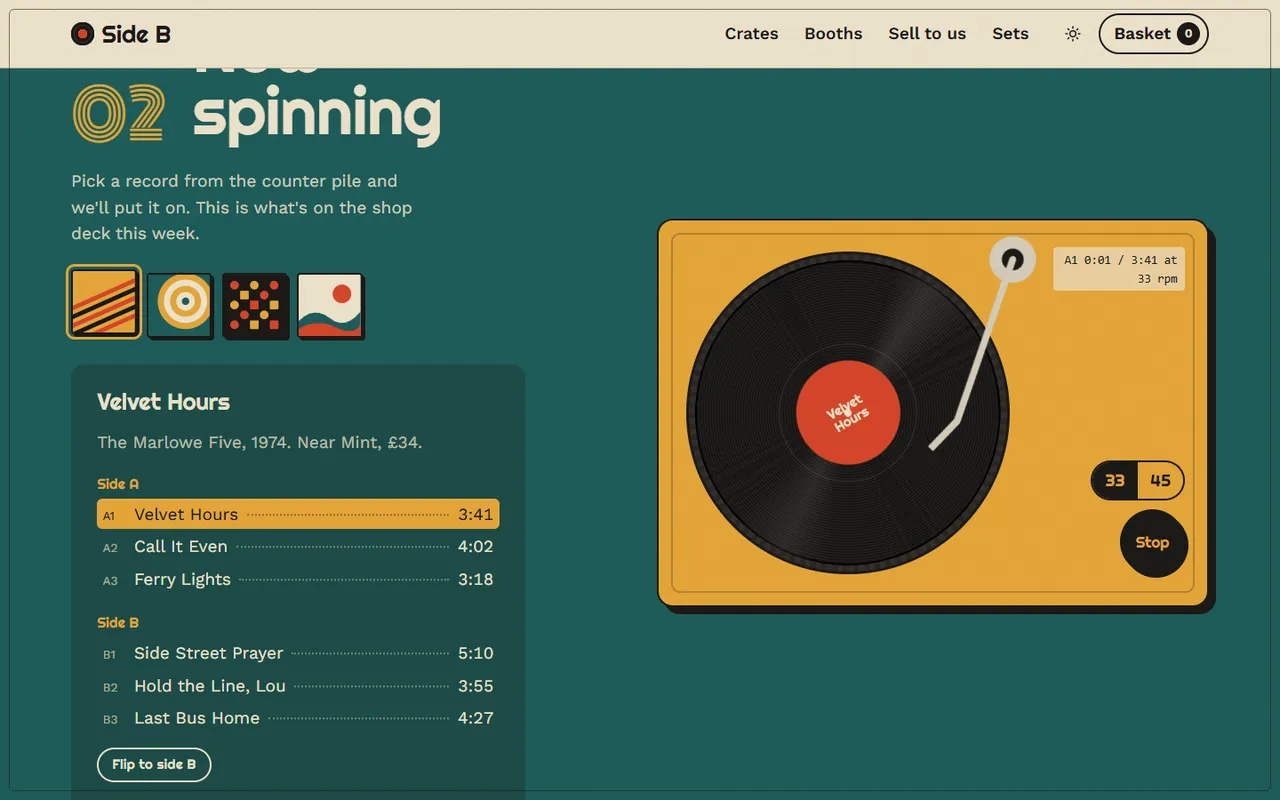Click the red Velvet Hours record label
The width and height of the screenshot is (1280, 800).
click(x=848, y=413)
